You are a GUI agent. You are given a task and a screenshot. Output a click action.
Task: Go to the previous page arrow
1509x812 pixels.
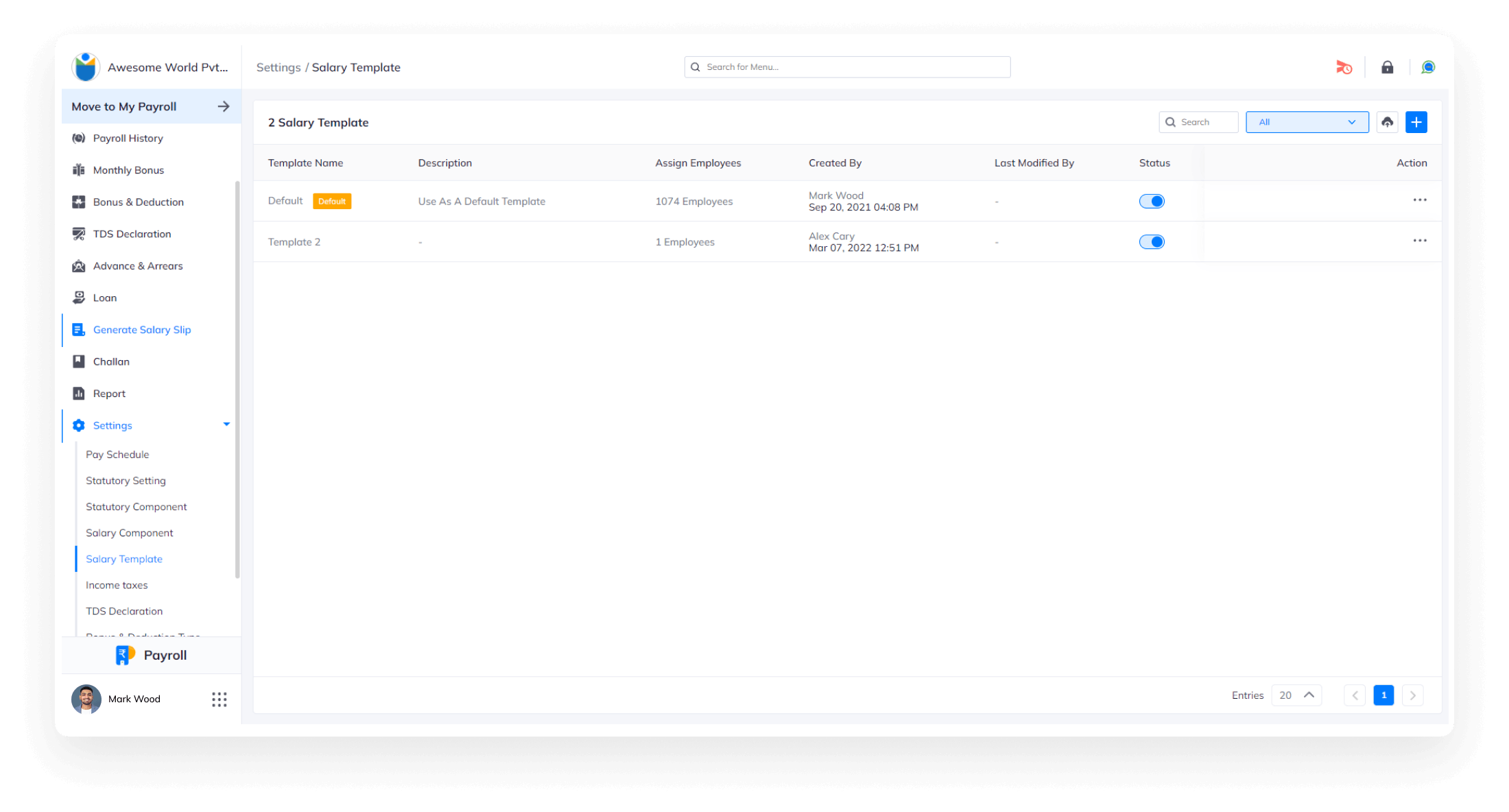click(1355, 695)
